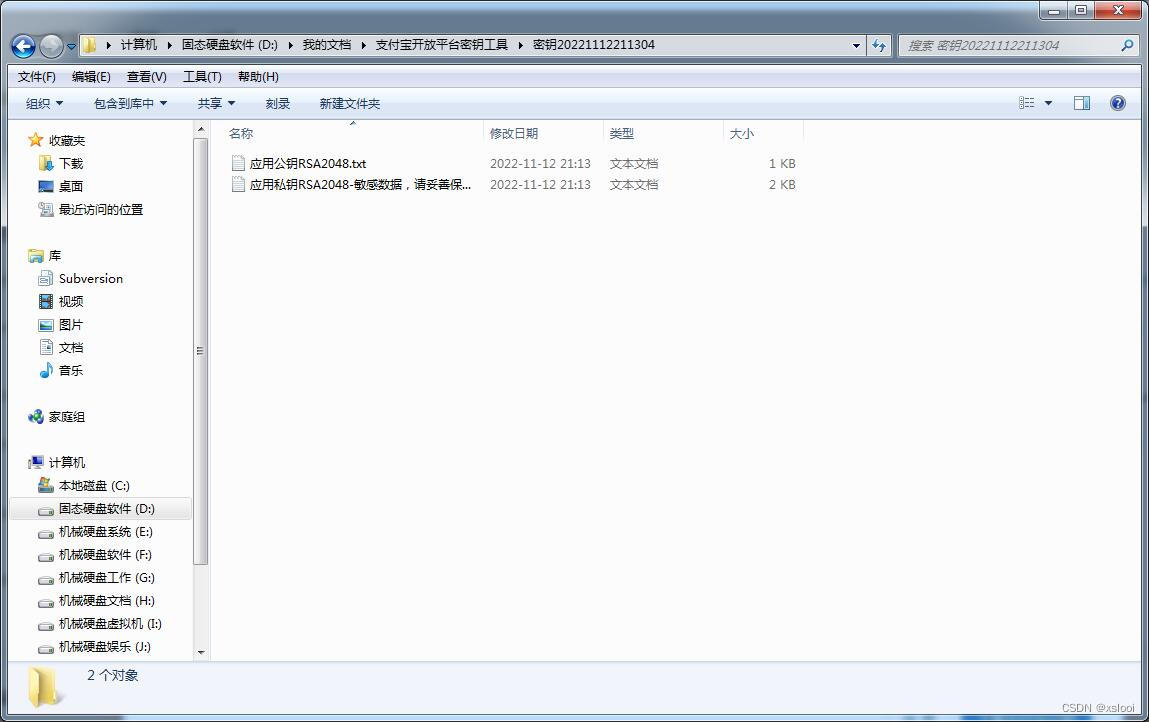The width and height of the screenshot is (1149, 722).
Task: Go back with the Back arrow button
Action: point(23,46)
